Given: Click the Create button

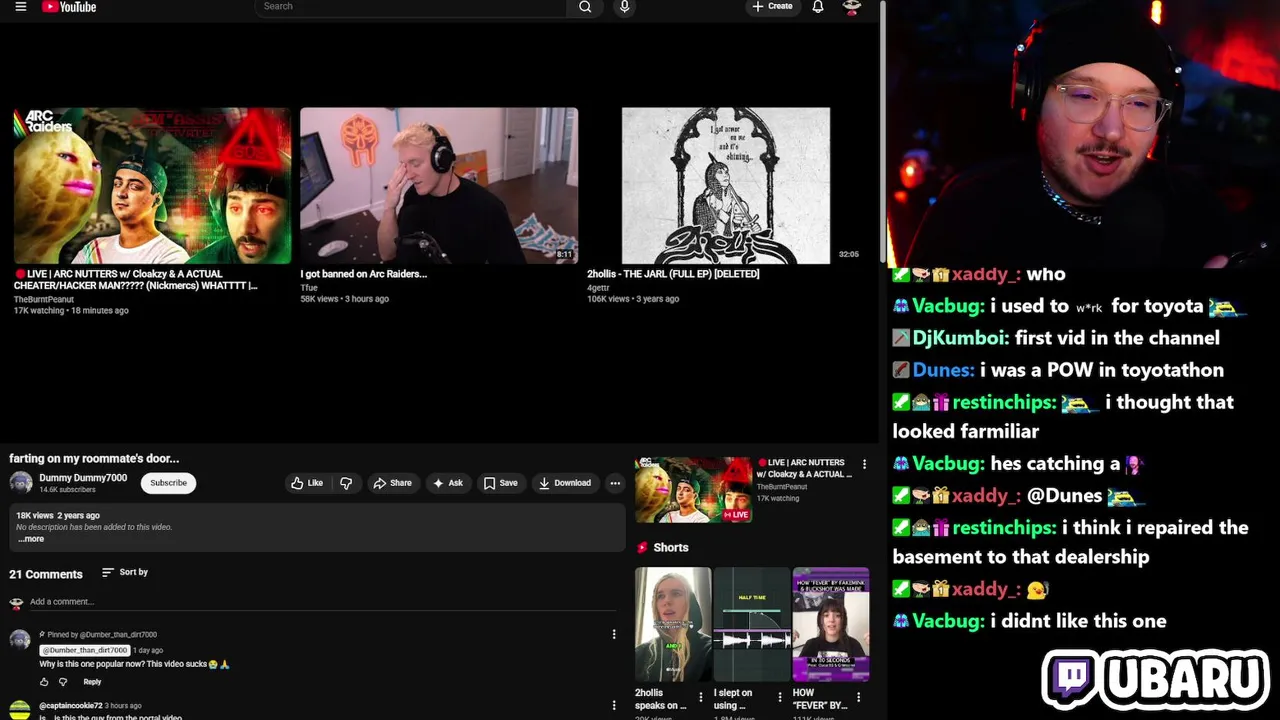Looking at the screenshot, I should [x=773, y=7].
